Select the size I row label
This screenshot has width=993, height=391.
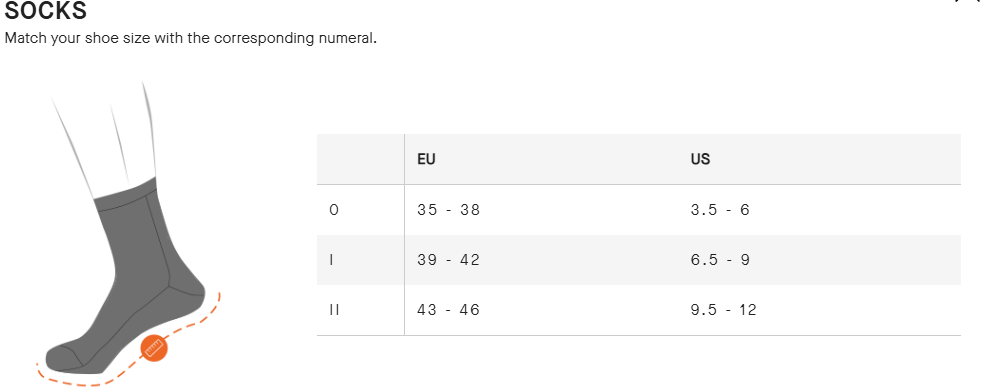point(331,260)
